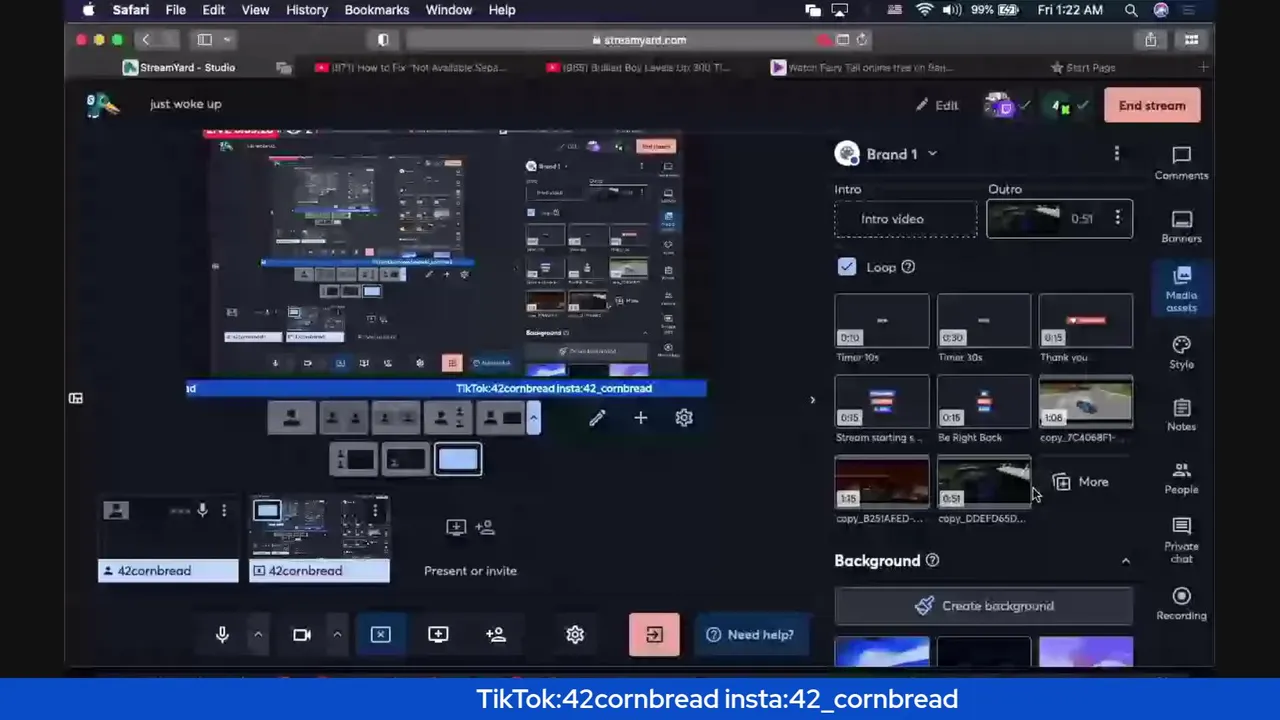Open macOS Spotlight search icon
The width and height of the screenshot is (1280, 720).
(x=1131, y=10)
